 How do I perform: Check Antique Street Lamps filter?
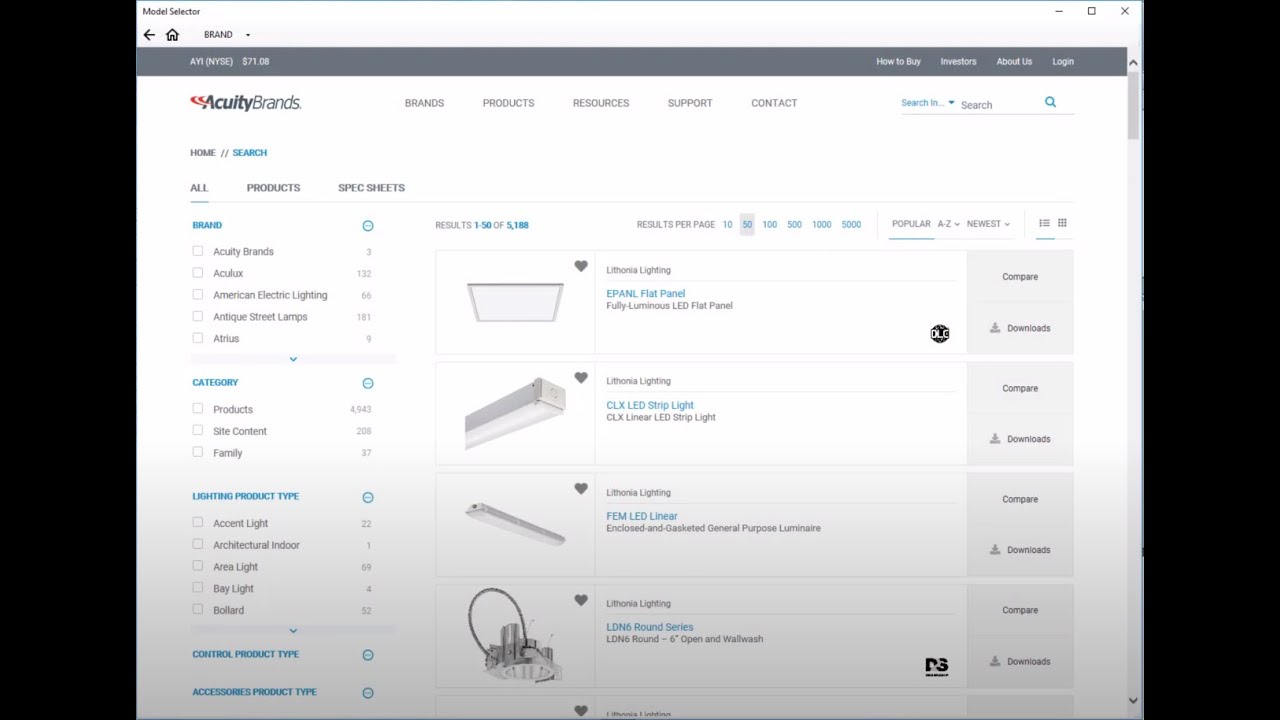point(197,317)
